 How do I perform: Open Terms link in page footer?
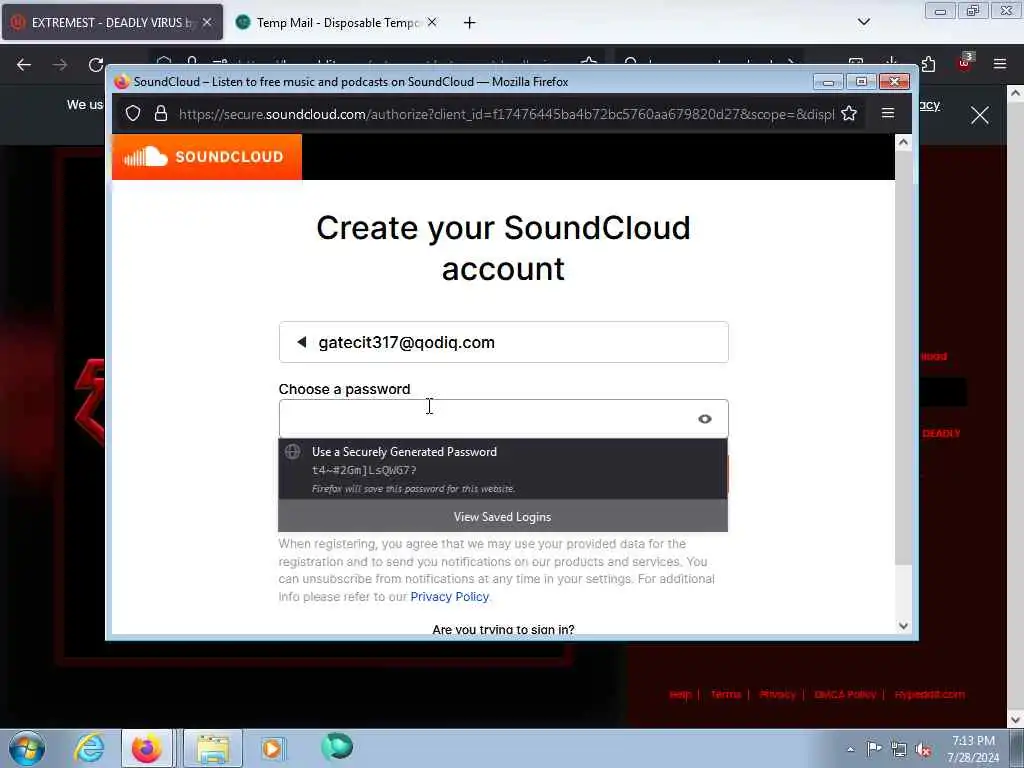726,694
